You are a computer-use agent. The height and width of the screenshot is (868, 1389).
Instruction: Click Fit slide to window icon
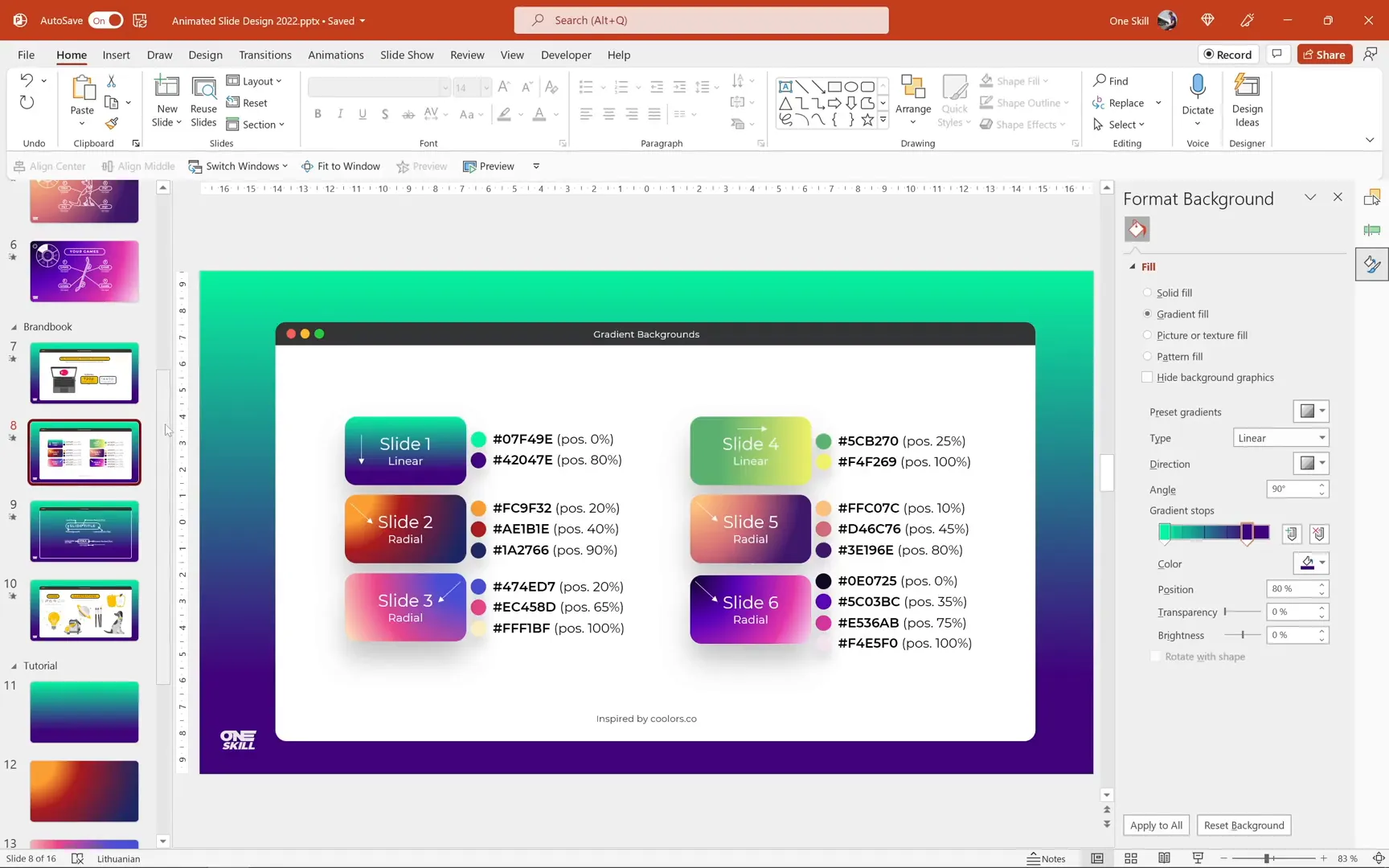1378,858
